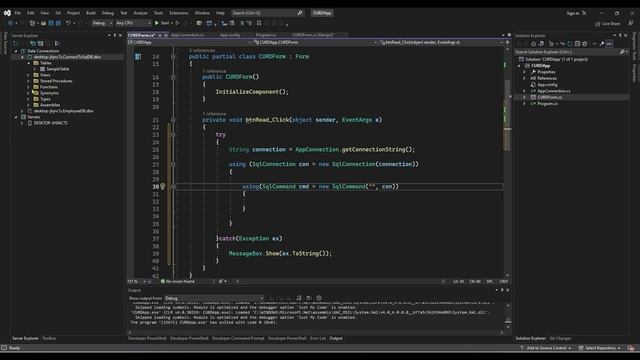The height and width of the screenshot is (360, 640).
Task: Click No issues found status indicator
Action: (x=178, y=282)
